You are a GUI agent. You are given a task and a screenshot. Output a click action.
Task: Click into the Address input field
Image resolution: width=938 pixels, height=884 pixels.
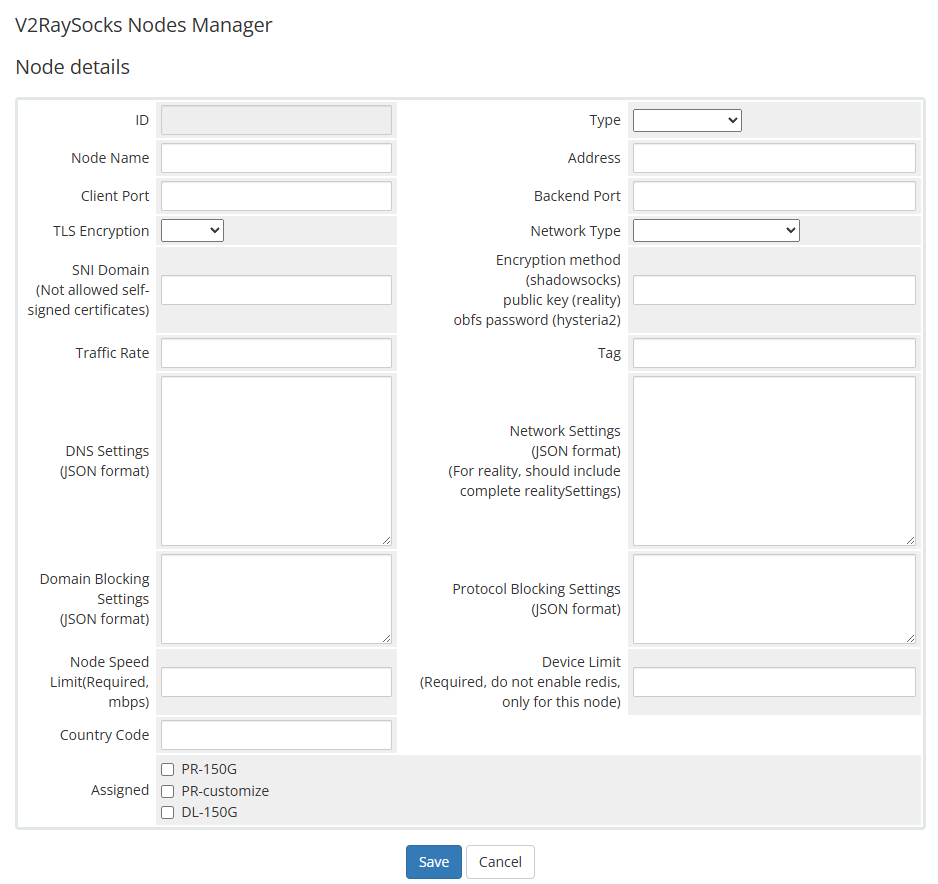[774, 158]
